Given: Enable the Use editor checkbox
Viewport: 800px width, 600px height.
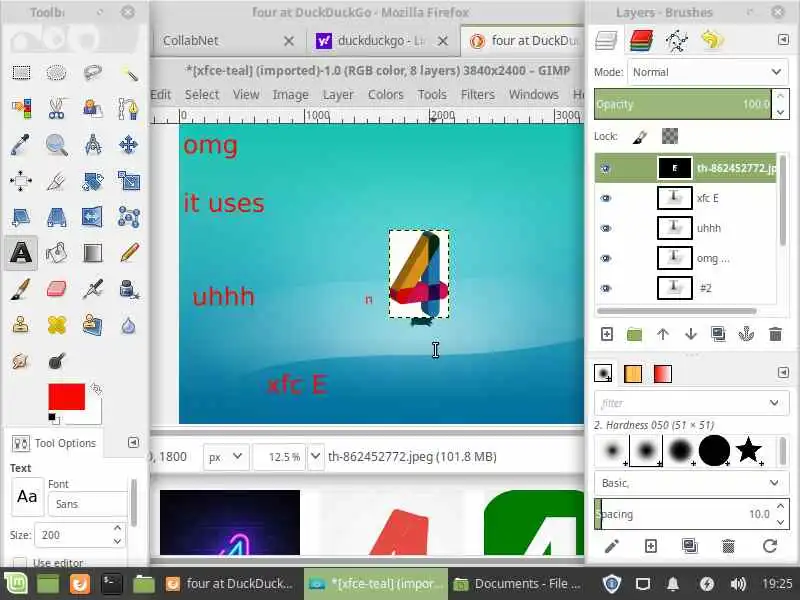Looking at the screenshot, I should point(19,563).
